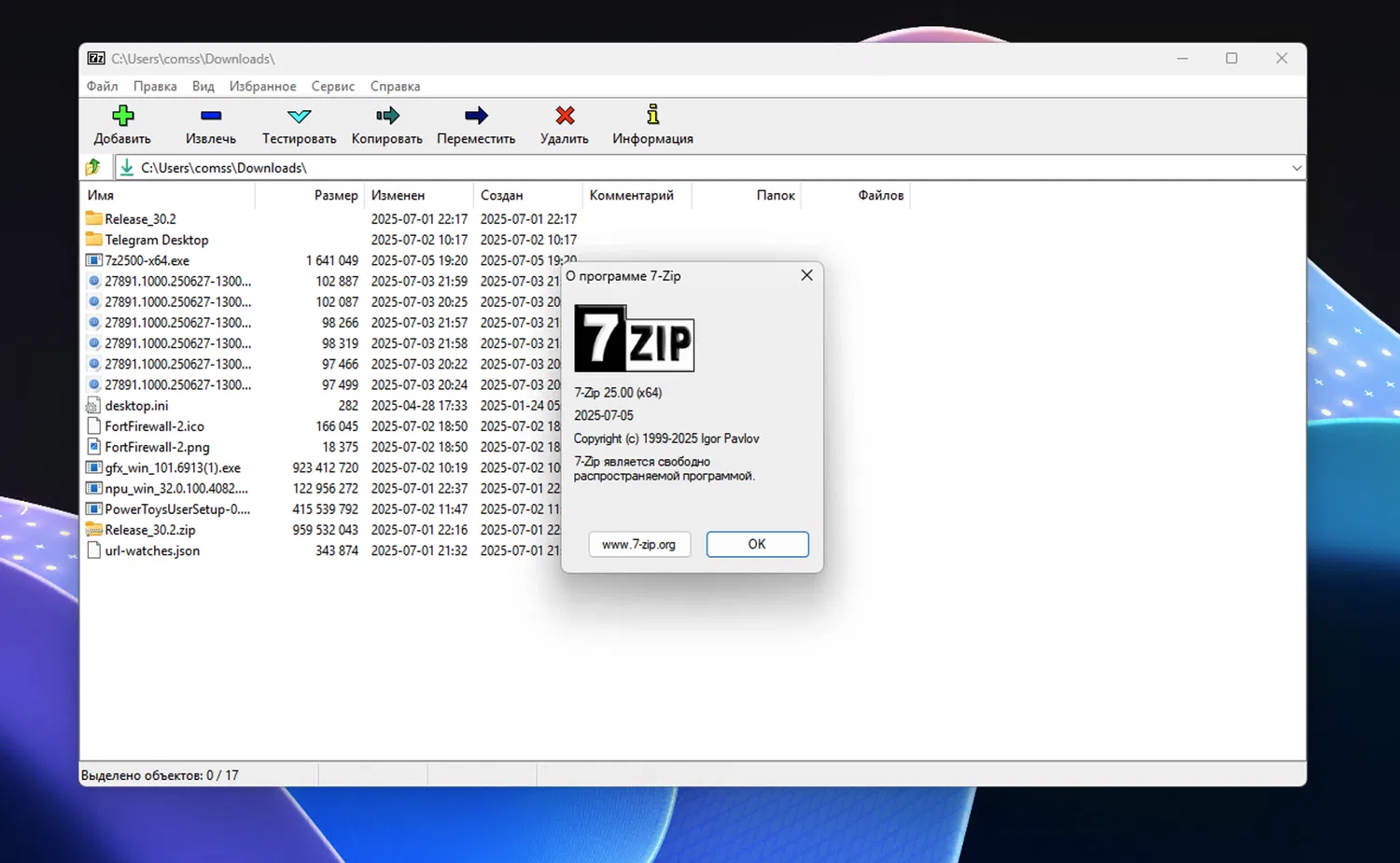The height and width of the screenshot is (863, 1400).
Task: Click the Добавить (Add) toolbar icon
Action: pyautogui.click(x=122, y=116)
